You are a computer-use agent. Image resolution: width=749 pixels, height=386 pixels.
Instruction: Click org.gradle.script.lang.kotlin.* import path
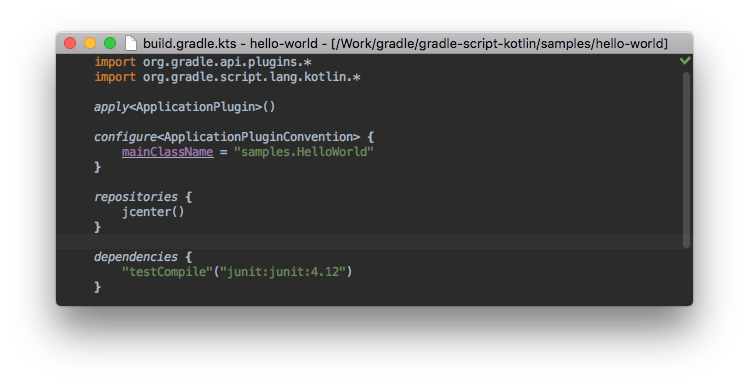pyautogui.click(x=252, y=77)
